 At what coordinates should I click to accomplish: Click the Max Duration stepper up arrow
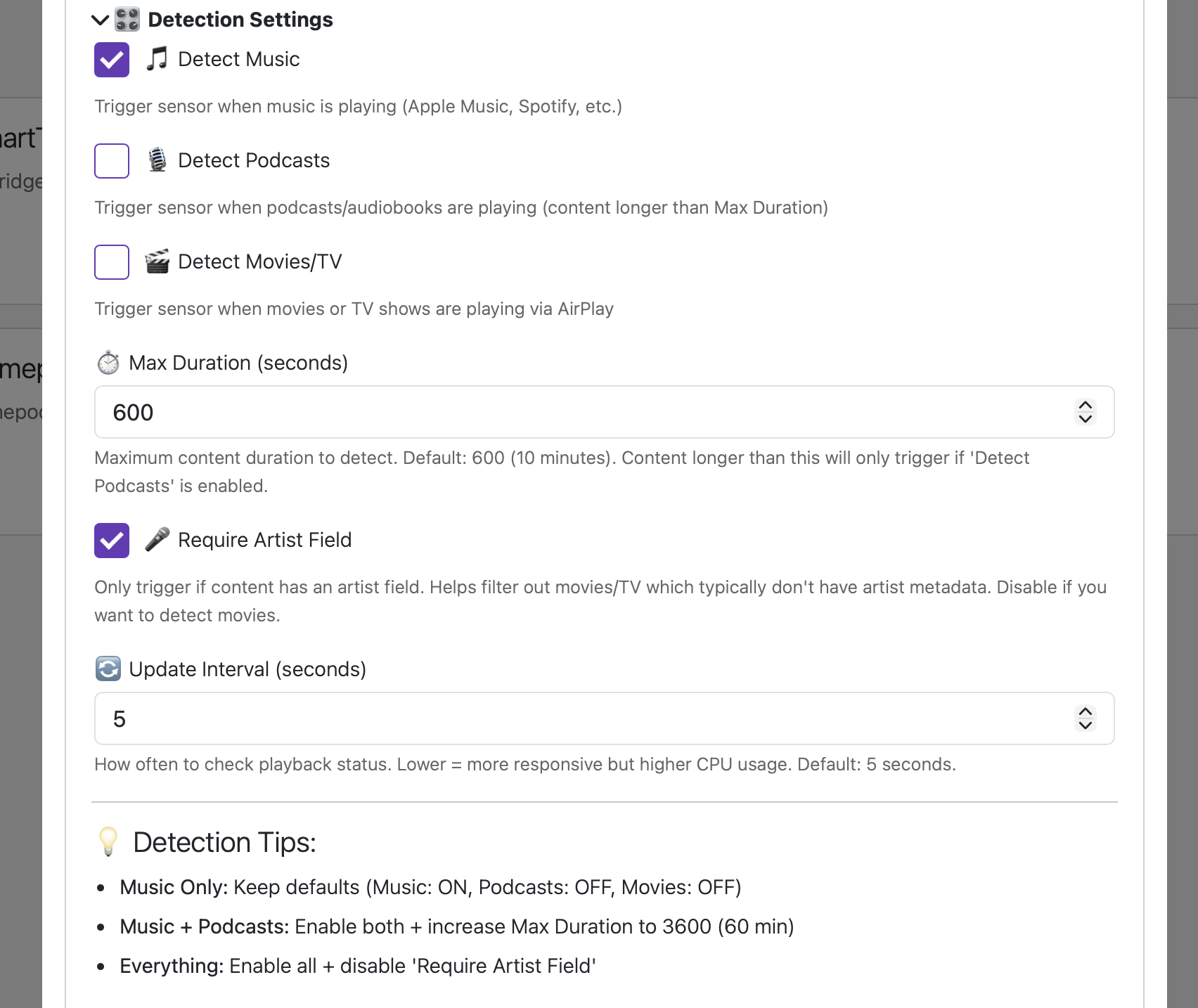(1085, 406)
